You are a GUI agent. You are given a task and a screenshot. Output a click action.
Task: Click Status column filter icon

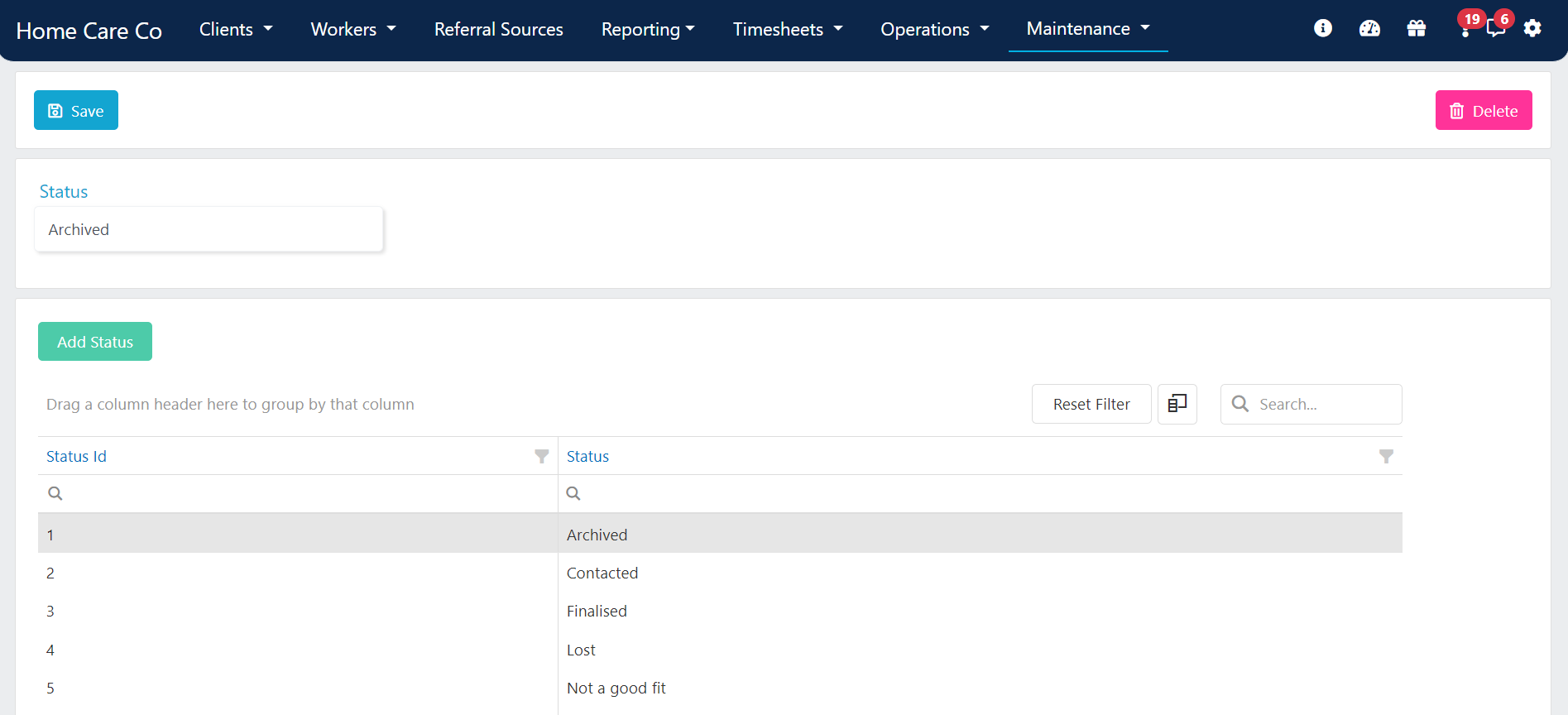coord(1387,456)
